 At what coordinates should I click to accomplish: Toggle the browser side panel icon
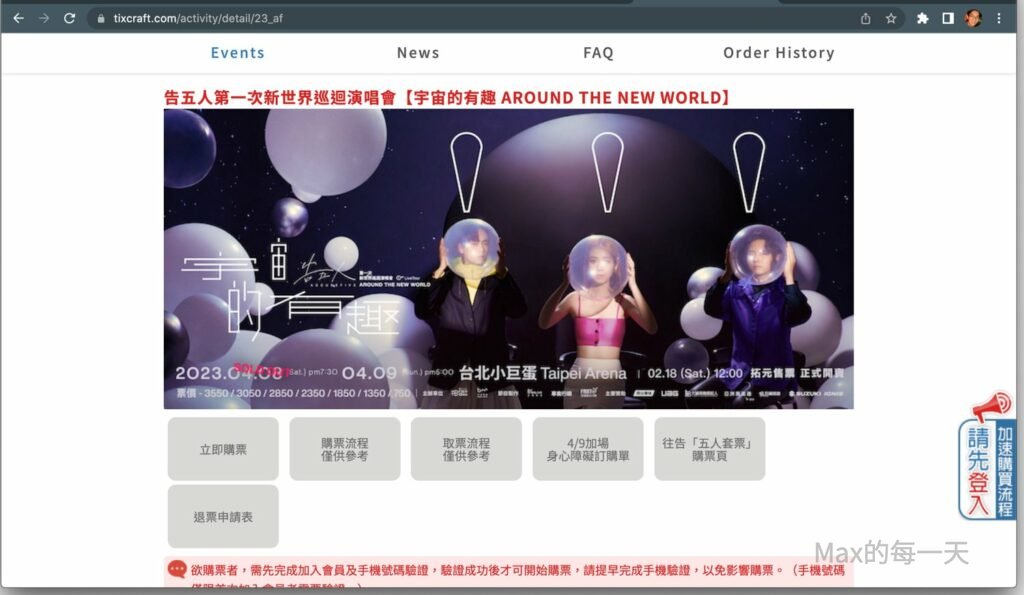pyautogui.click(x=948, y=18)
